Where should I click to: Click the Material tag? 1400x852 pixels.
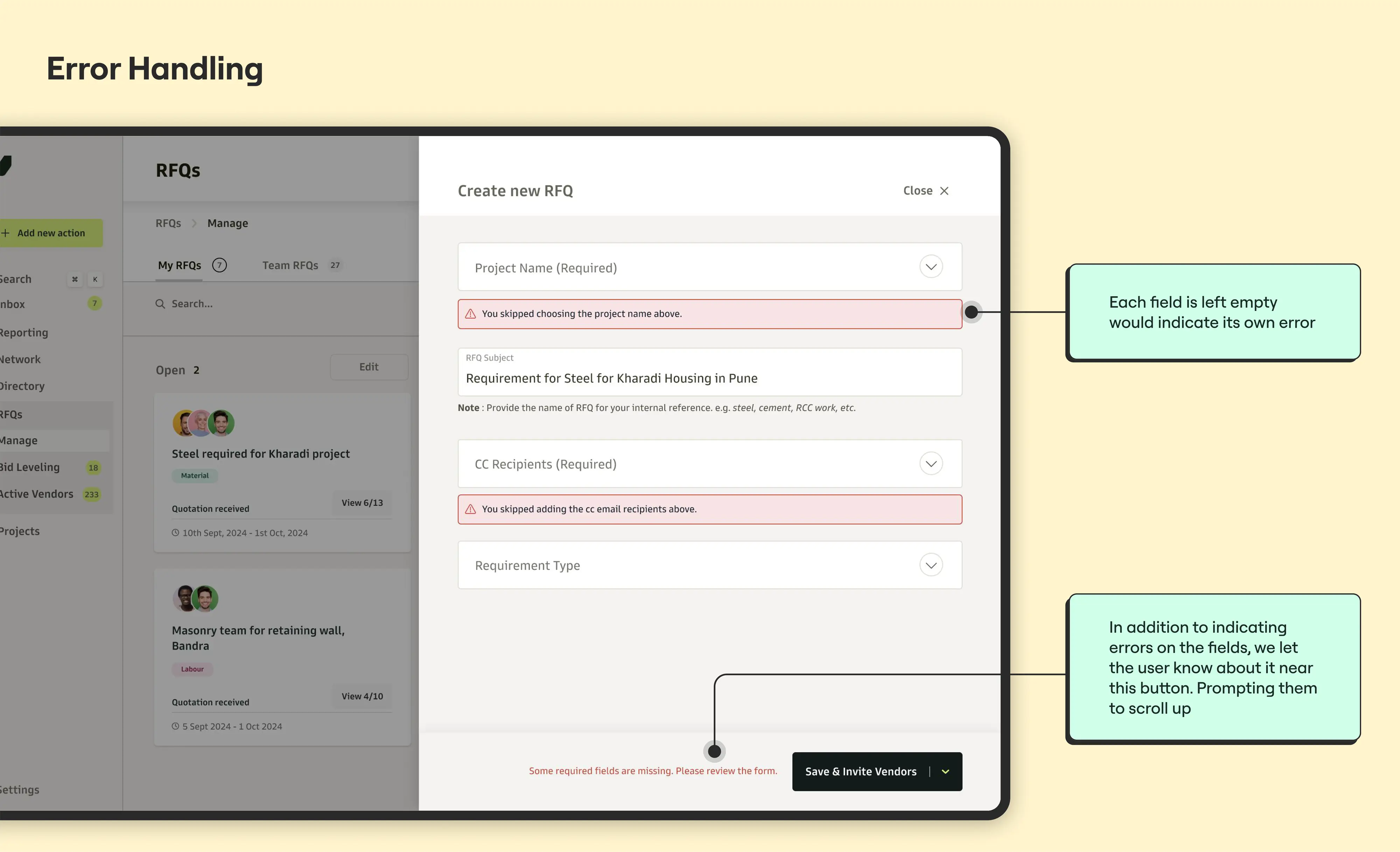[194, 476]
